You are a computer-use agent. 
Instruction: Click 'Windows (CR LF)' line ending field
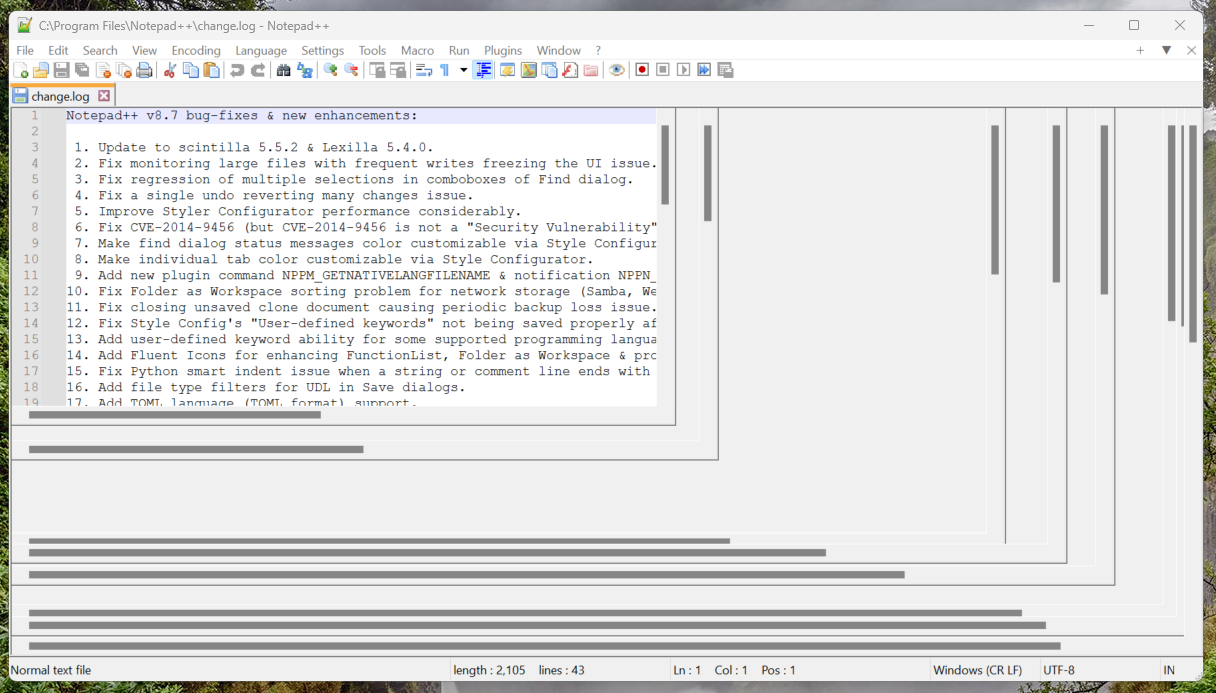coord(977,670)
